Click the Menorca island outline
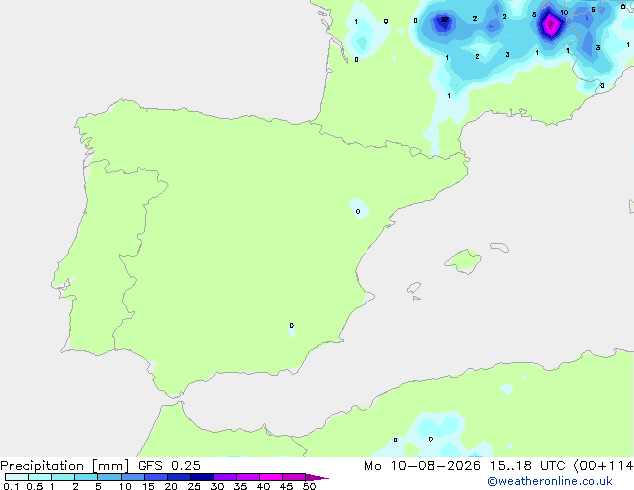The width and height of the screenshot is (634, 490). coord(500,247)
